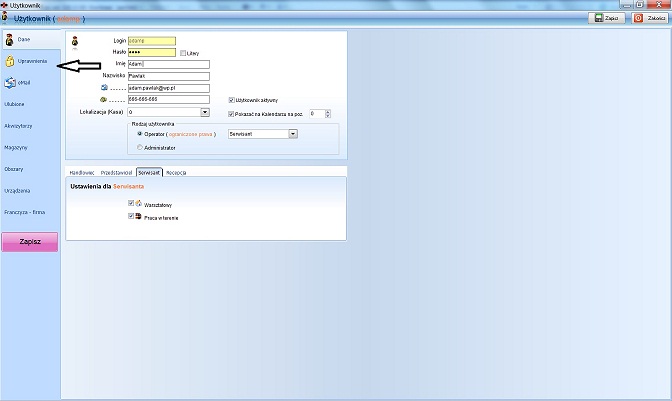Image resolution: width=672 pixels, height=401 pixels.
Task: Click the red power icon in top toolbar
Action: pyautogui.click(x=639, y=18)
